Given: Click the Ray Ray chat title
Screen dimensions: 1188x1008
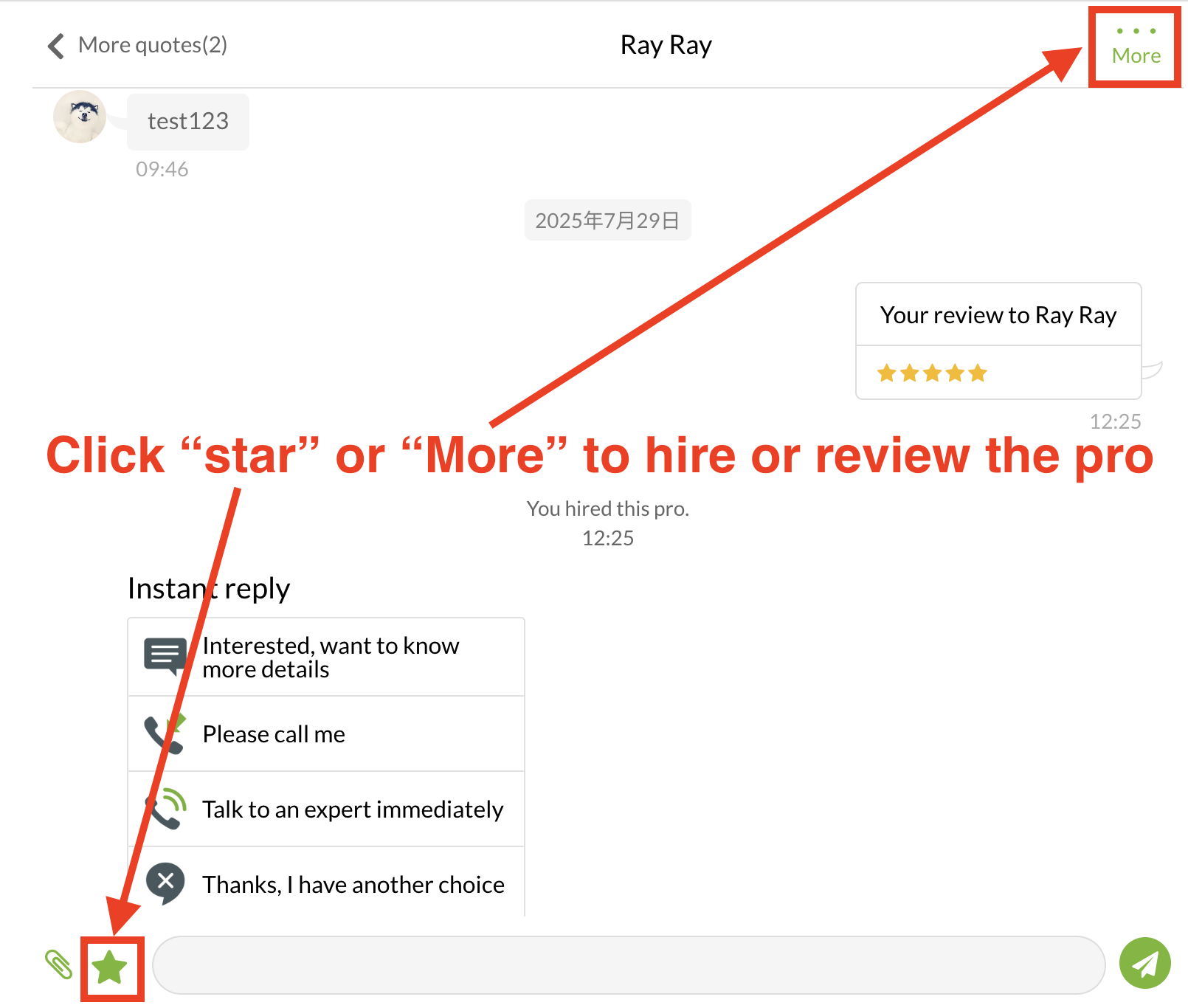Looking at the screenshot, I should click(666, 46).
